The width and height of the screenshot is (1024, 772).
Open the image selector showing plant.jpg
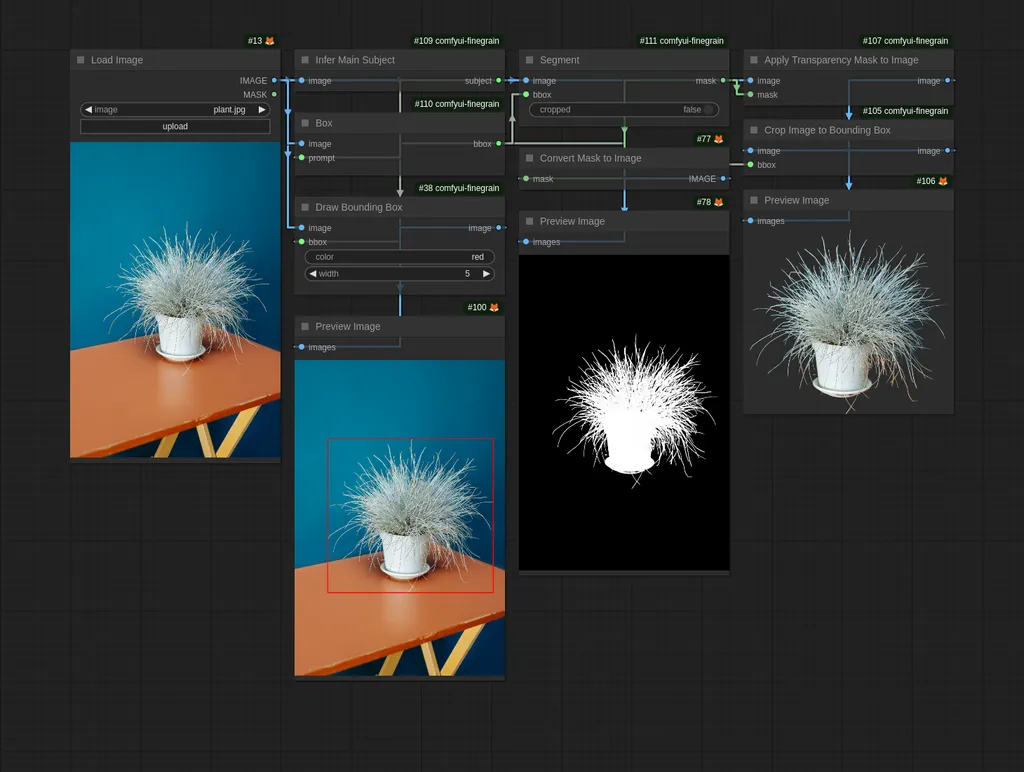(230, 110)
